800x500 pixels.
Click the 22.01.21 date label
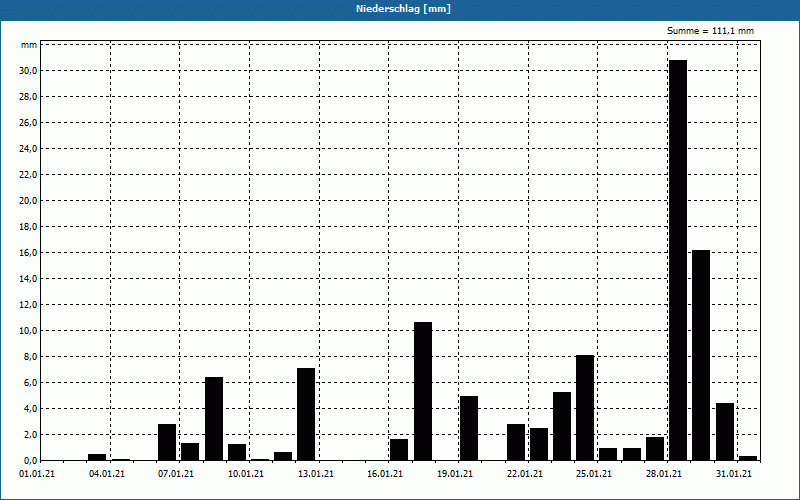(524, 474)
